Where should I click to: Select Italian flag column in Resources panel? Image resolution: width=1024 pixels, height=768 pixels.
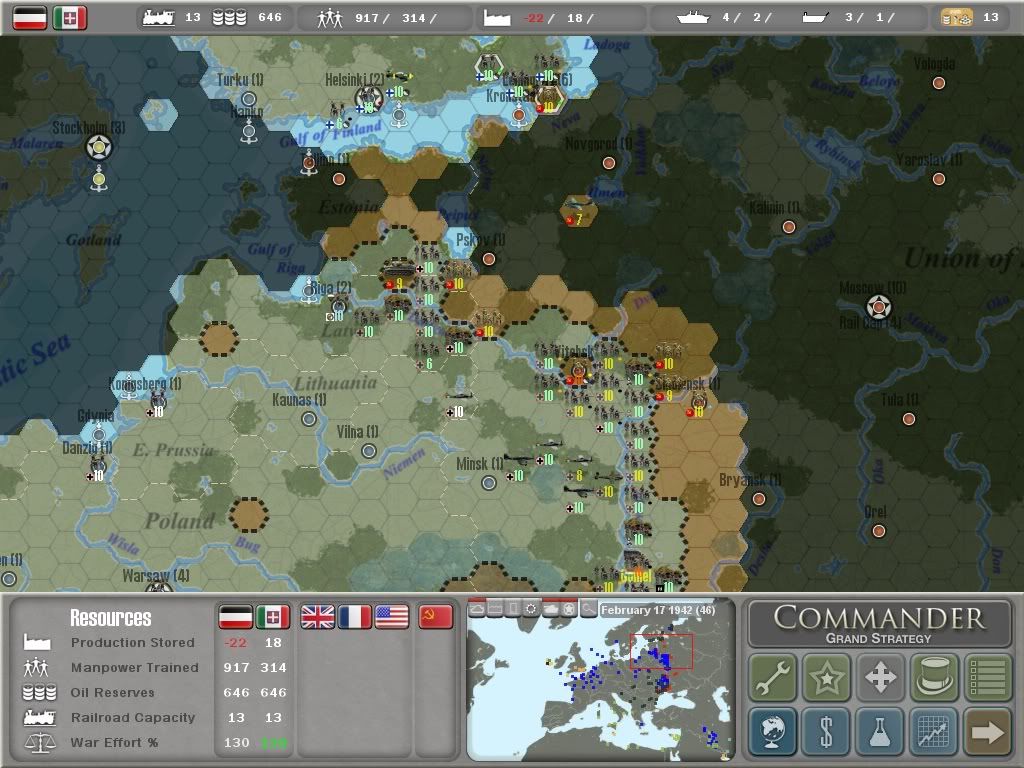[273, 616]
